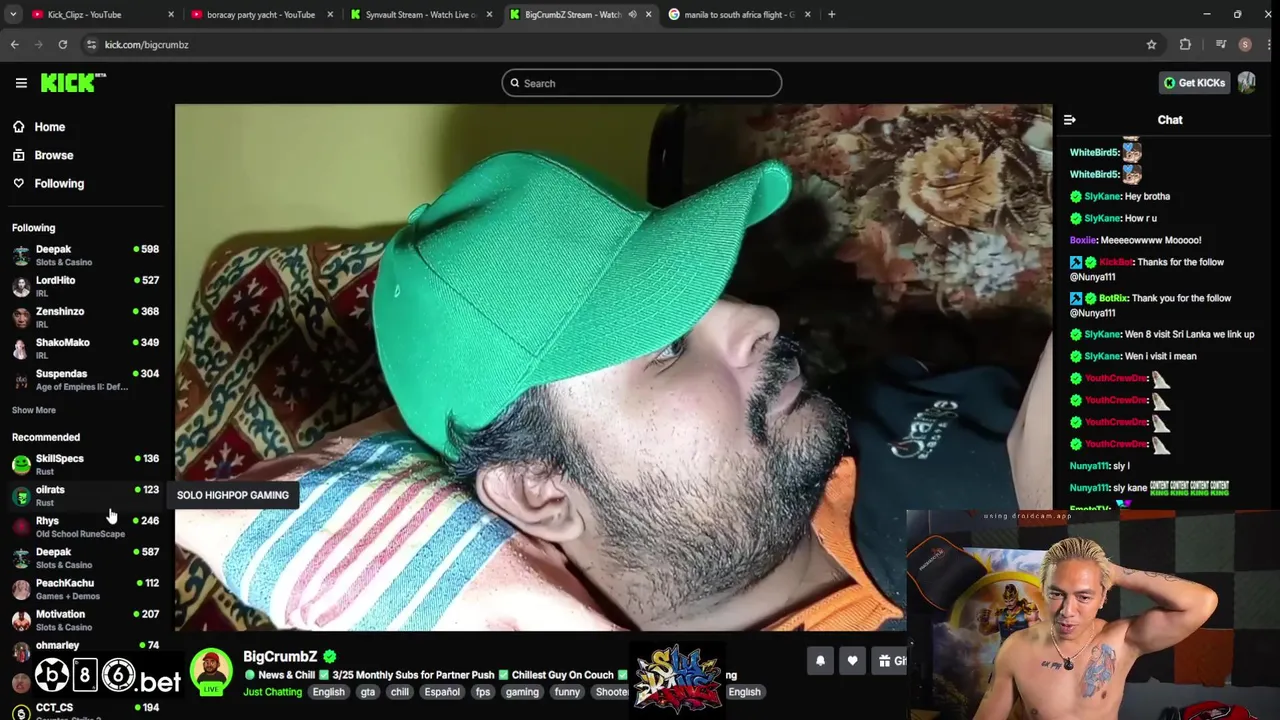1280x720 pixels.
Task: Switch to manila to south africa flight tab
Action: click(740, 14)
